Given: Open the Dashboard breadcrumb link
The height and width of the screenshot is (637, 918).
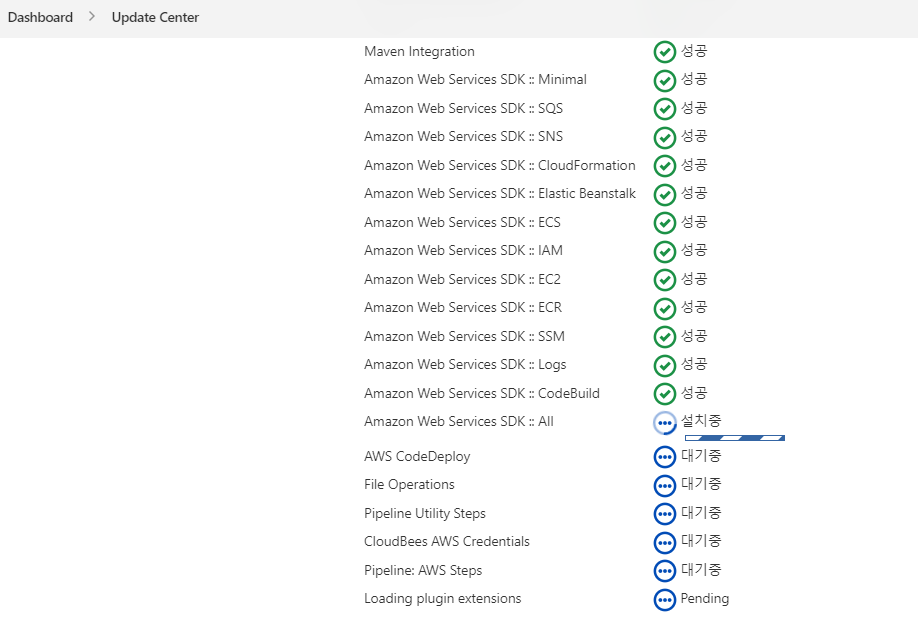Looking at the screenshot, I should 40,18.
